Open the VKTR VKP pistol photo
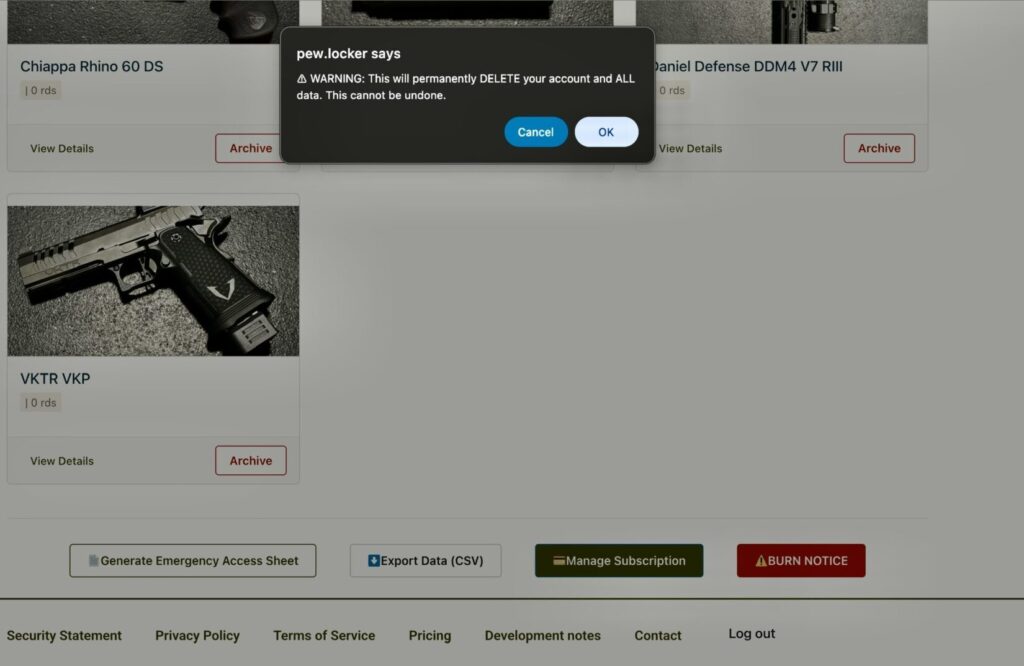The image size is (1024, 666). tap(153, 281)
